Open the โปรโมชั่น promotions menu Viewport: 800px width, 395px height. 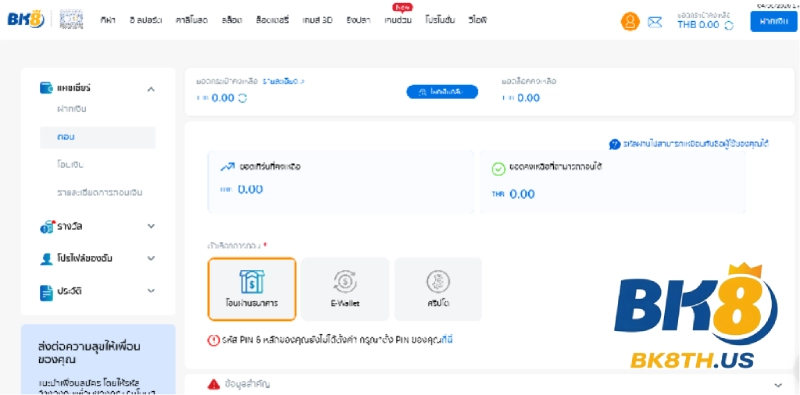click(x=439, y=20)
